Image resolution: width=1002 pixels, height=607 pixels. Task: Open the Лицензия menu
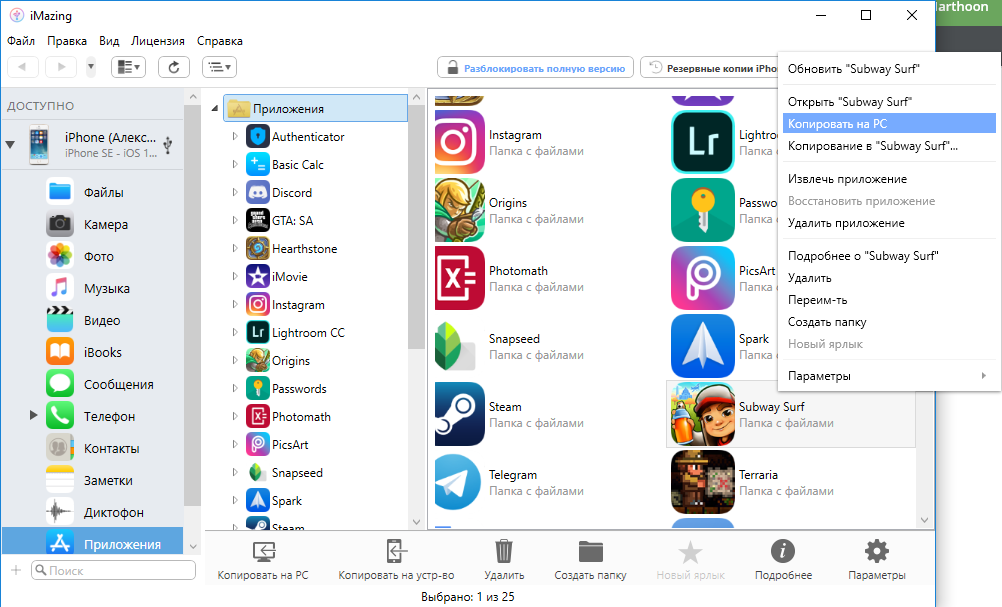tap(158, 41)
